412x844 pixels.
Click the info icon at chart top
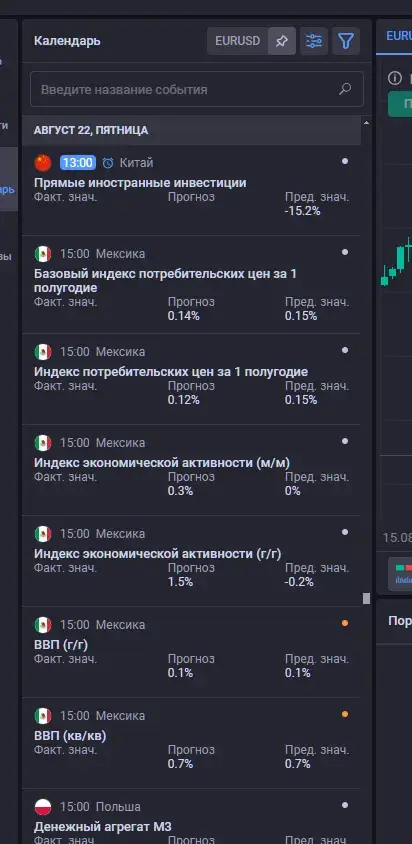[x=395, y=78]
